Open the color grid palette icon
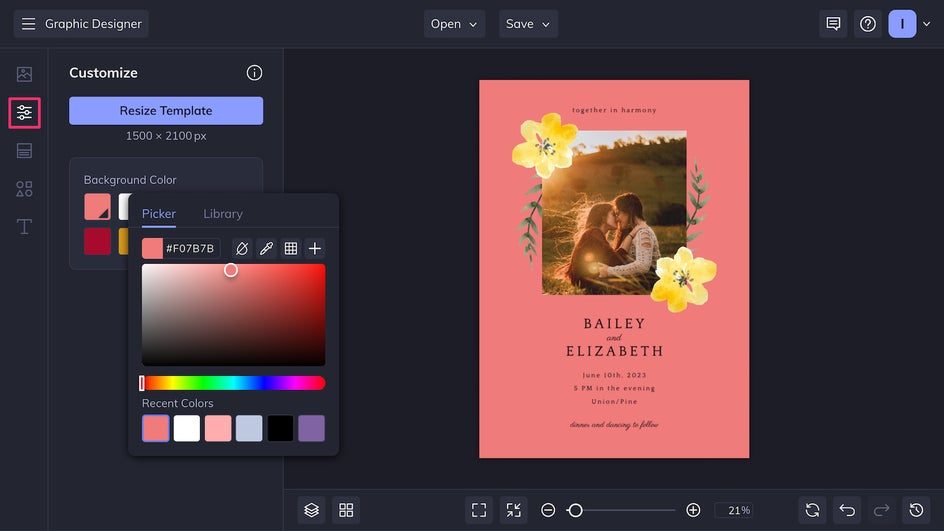Viewport: 944px width, 531px height. click(x=291, y=249)
